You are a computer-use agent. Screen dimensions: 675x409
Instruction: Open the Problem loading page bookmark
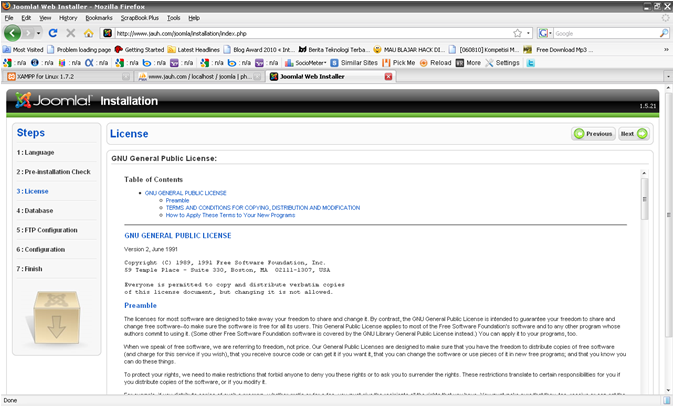click(x=79, y=50)
